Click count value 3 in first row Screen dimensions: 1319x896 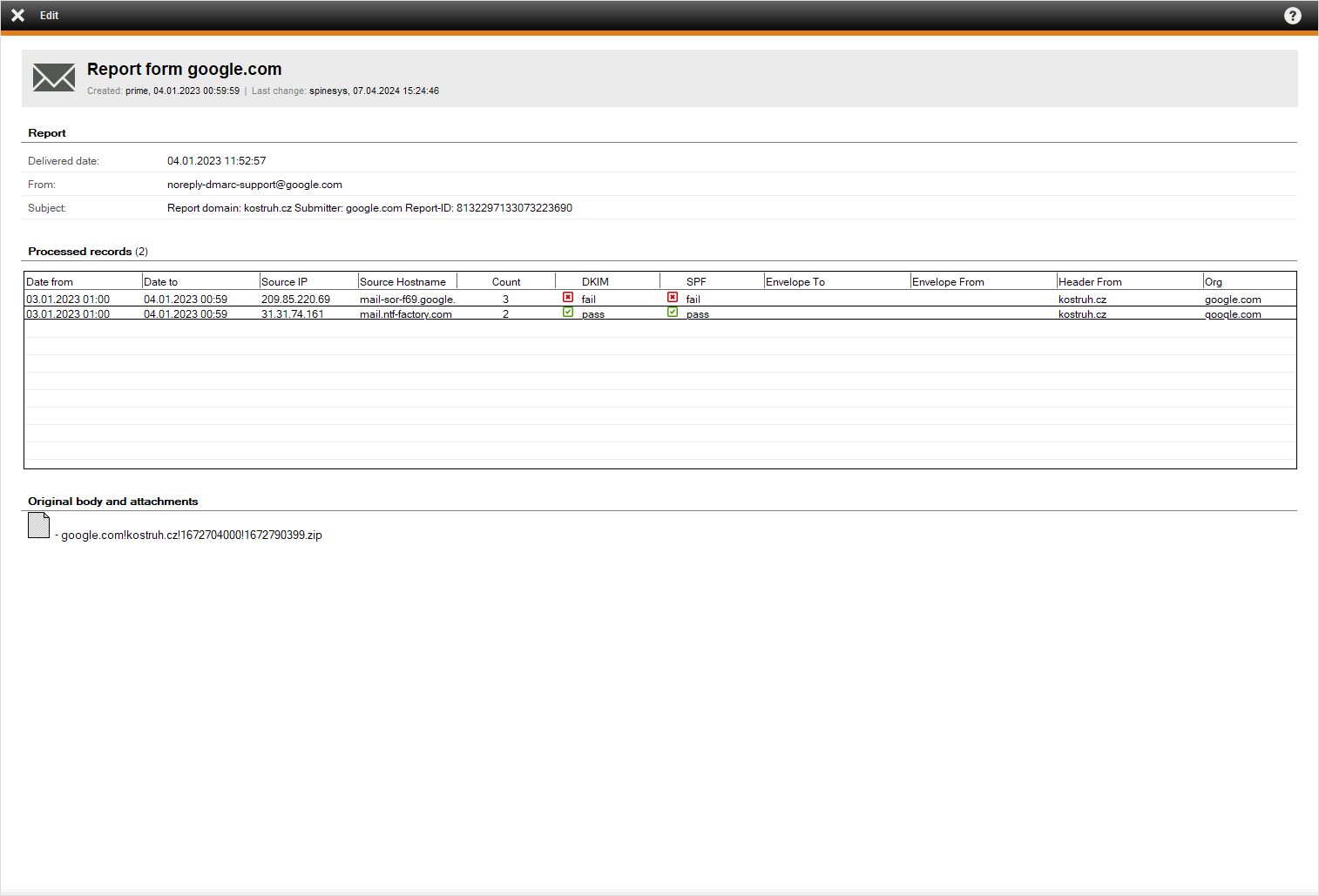pos(505,299)
